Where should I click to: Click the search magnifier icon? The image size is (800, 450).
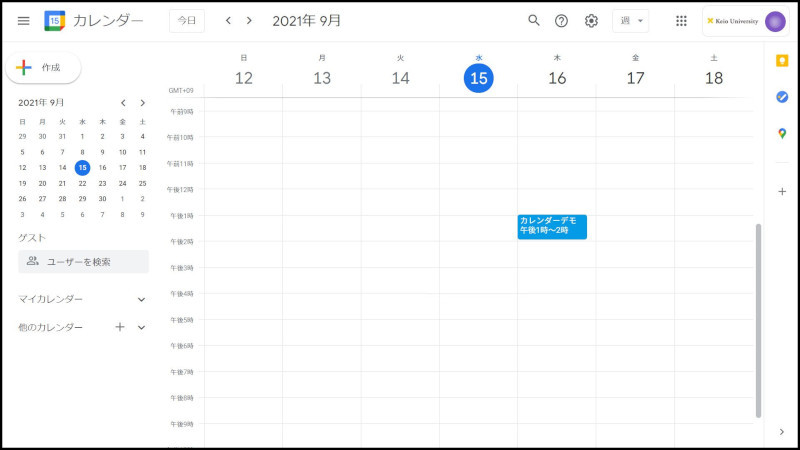(534, 21)
